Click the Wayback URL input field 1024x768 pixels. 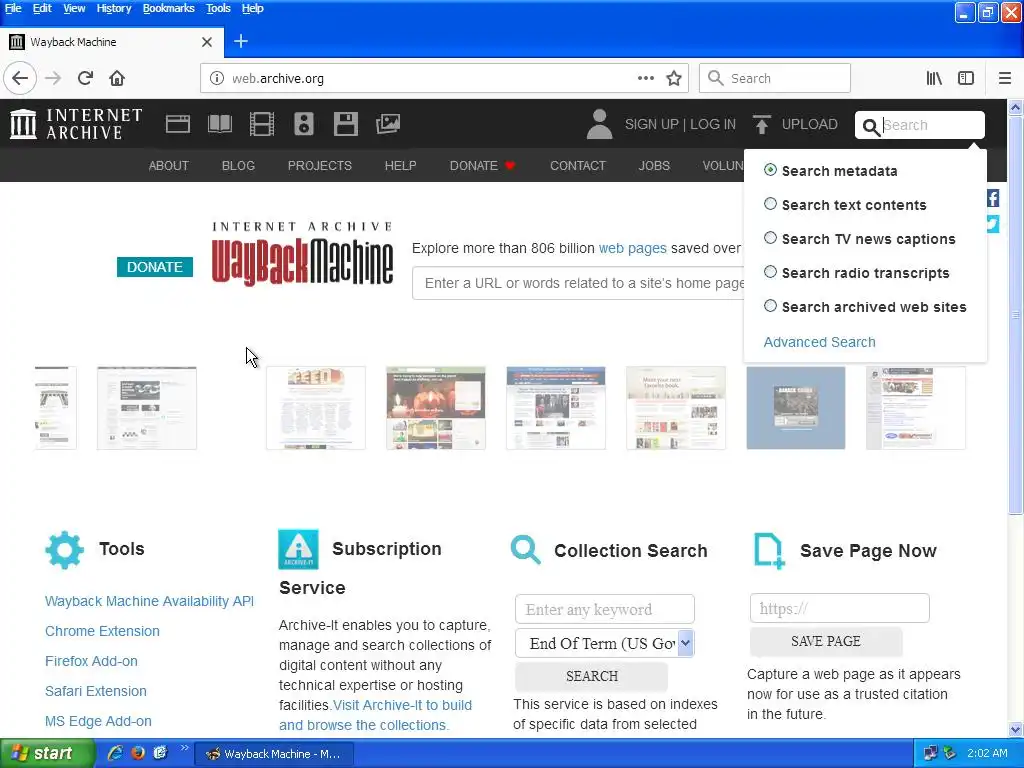pos(579,283)
